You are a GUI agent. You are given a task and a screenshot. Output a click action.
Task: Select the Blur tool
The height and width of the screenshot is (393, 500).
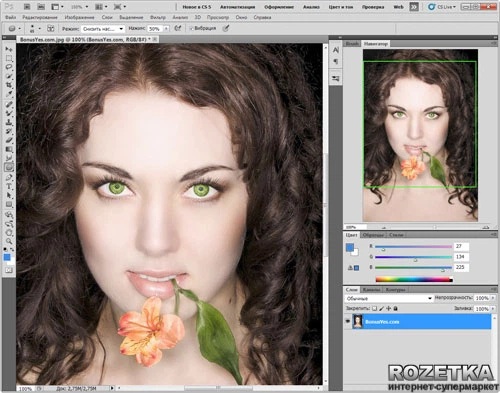9,158
